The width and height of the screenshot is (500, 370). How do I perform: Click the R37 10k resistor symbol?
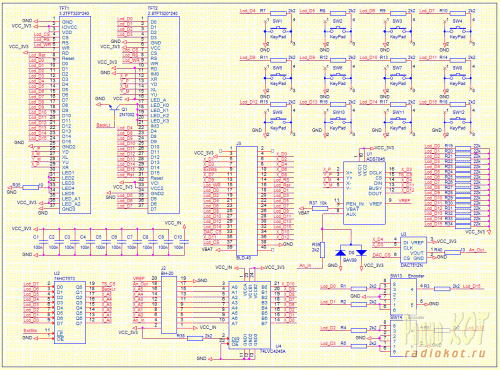(x=320, y=209)
